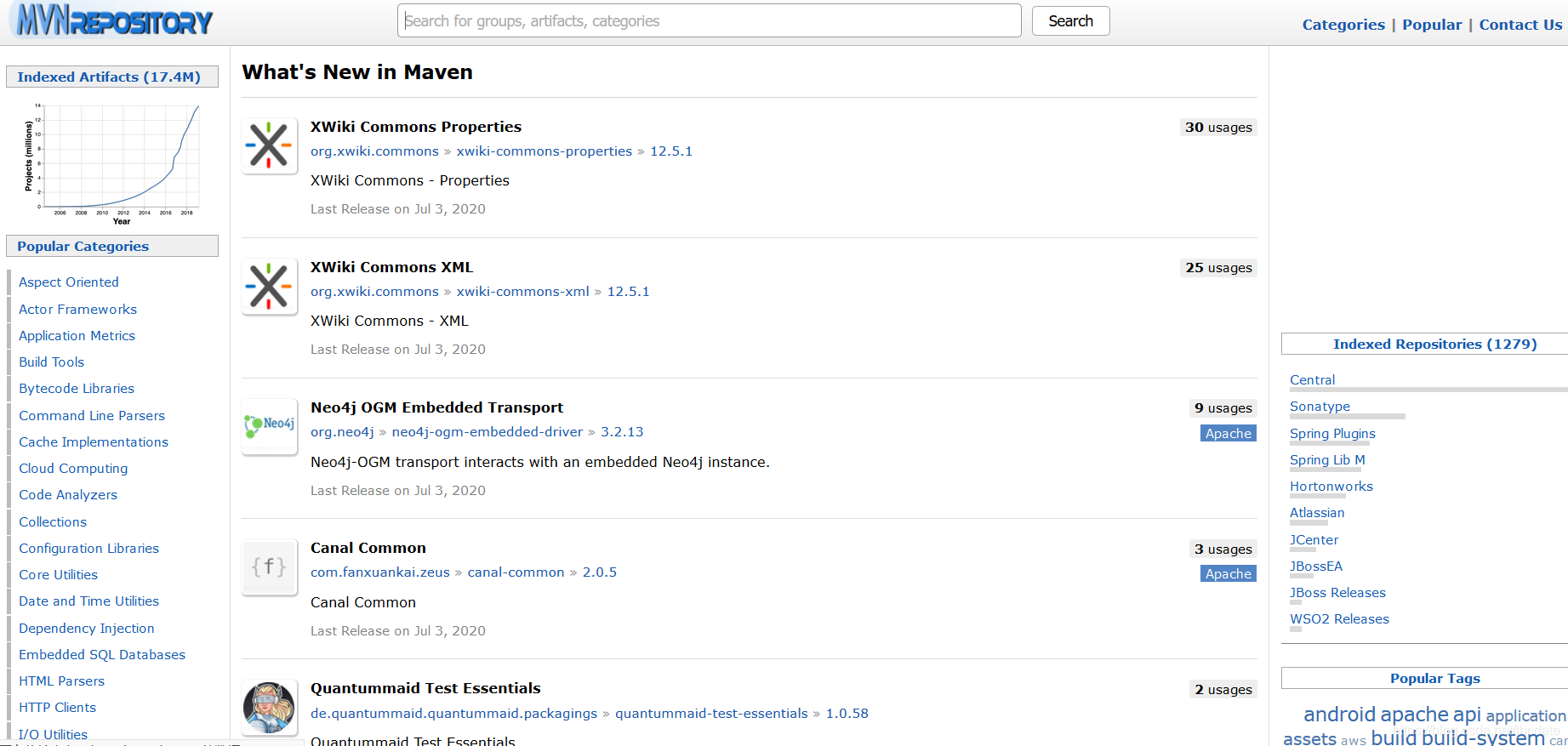Open version 1.0.58 link

pyautogui.click(x=847, y=713)
